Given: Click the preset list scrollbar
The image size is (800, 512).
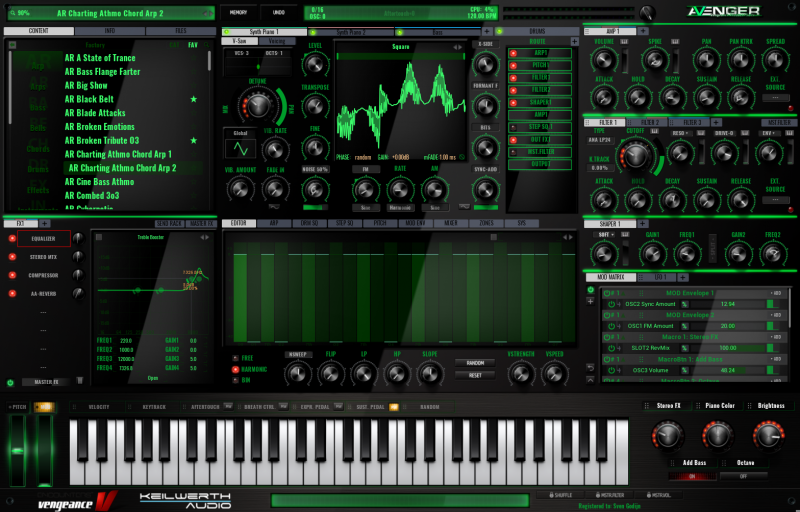Looking at the screenshot, I should 209,61.
